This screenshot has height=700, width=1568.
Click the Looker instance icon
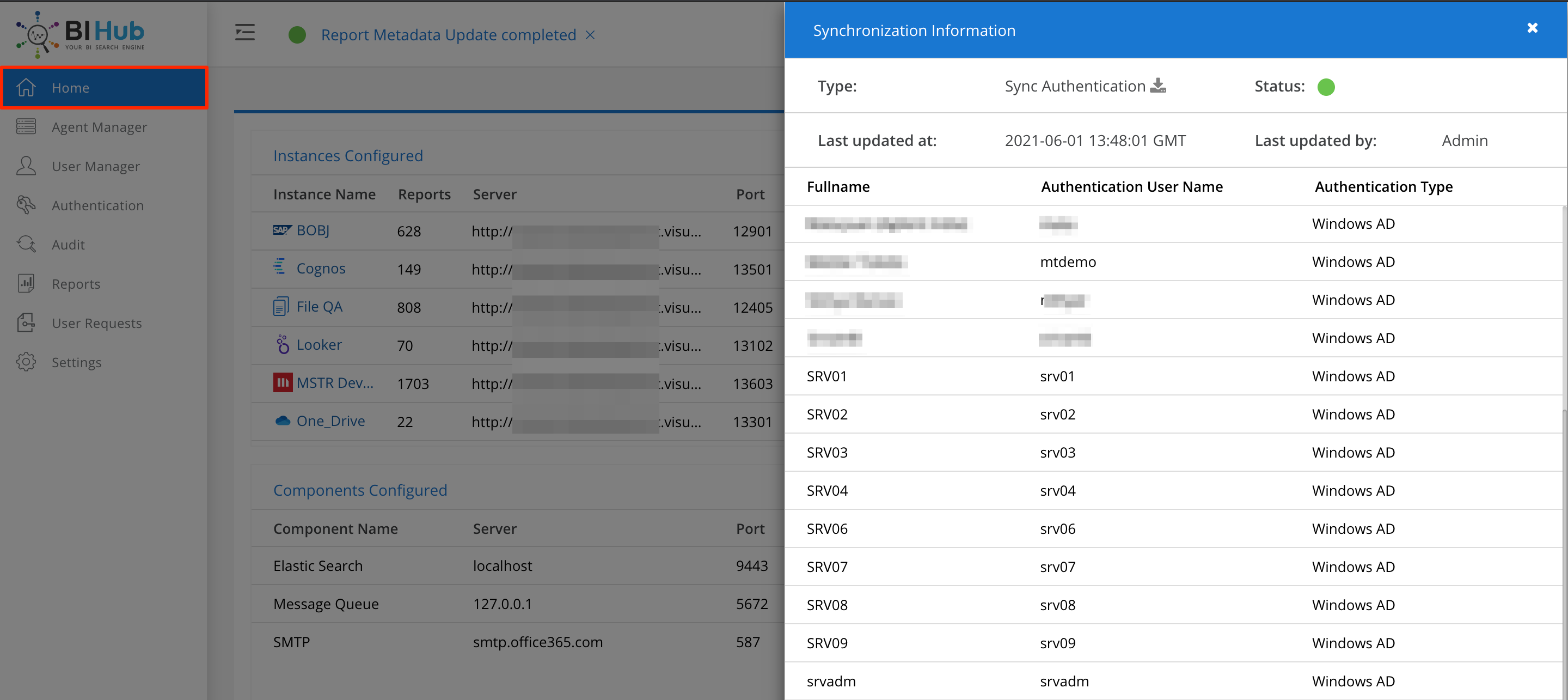[283, 344]
